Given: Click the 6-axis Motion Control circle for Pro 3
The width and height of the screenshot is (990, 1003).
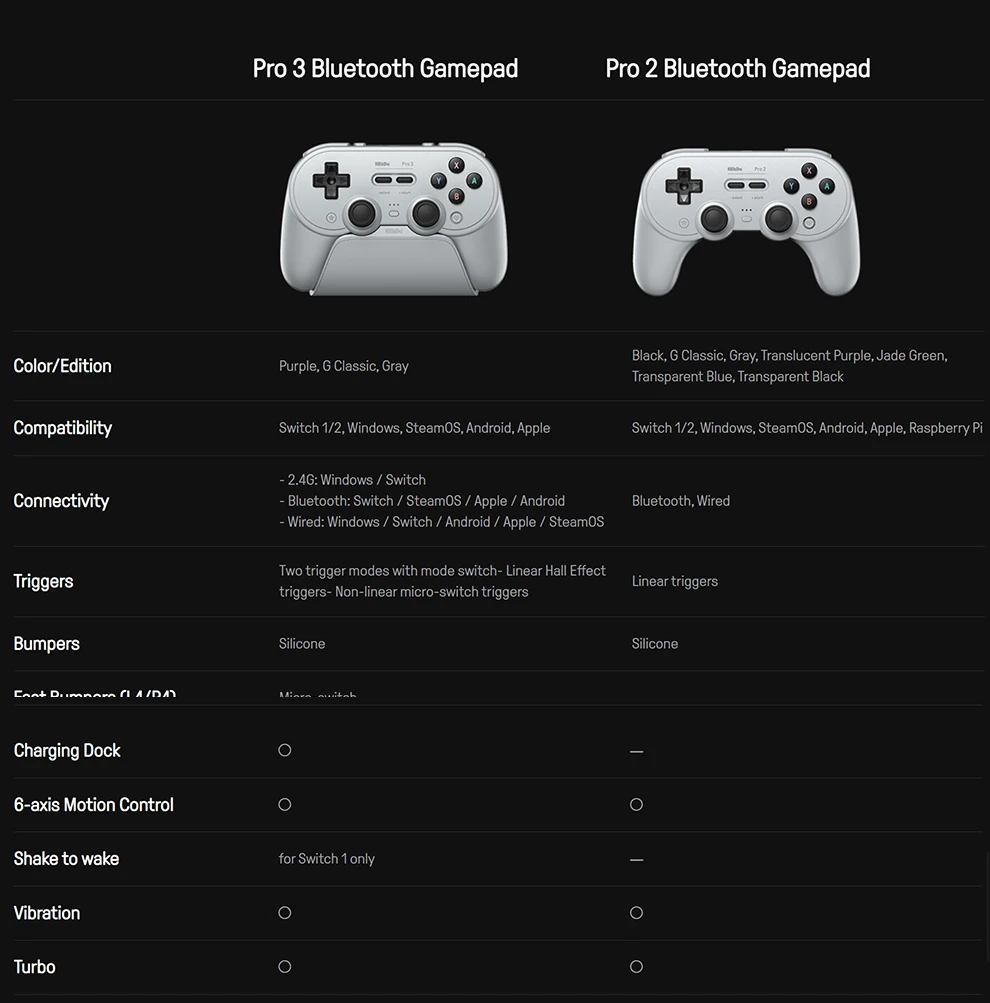Looking at the screenshot, I should [x=285, y=804].
